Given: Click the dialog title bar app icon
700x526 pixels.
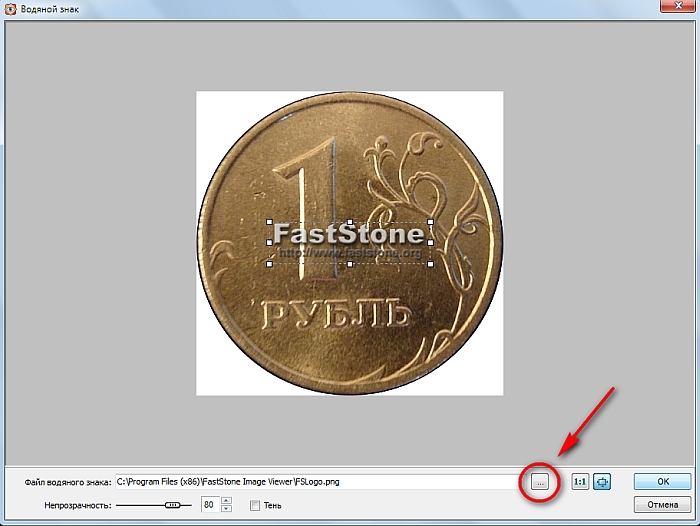Looking at the screenshot, I should 10,8.
